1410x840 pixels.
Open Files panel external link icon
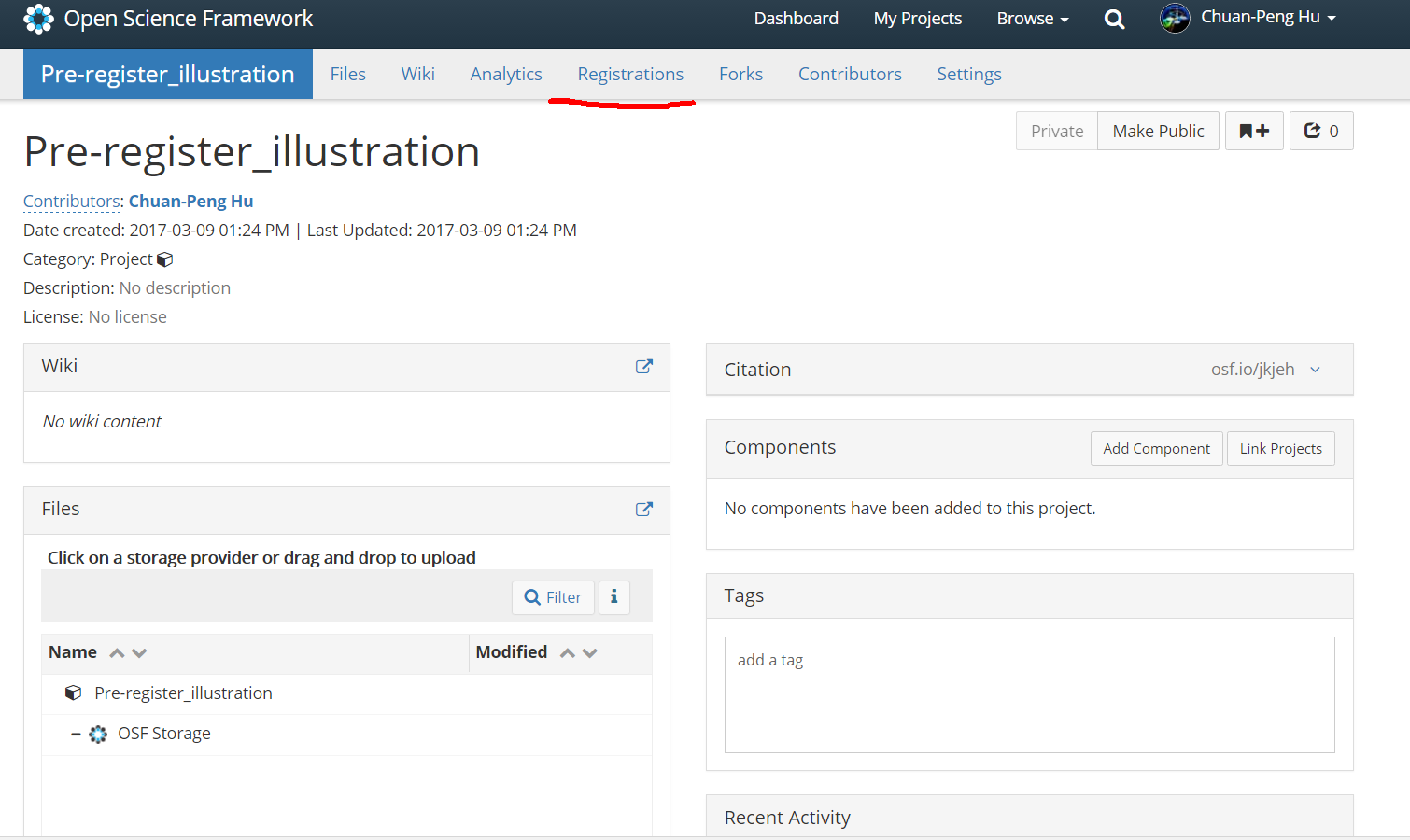tap(643, 510)
